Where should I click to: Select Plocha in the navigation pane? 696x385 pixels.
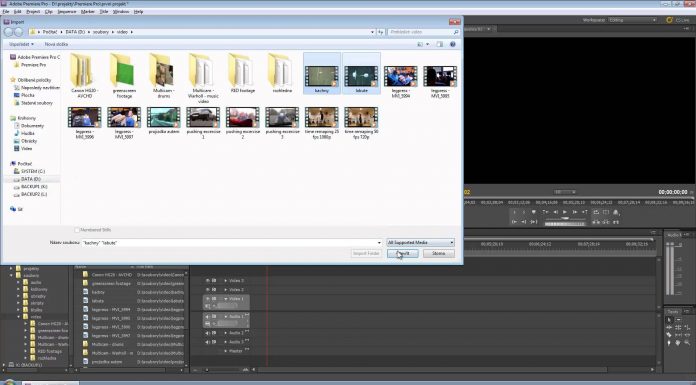pyautogui.click(x=28, y=95)
